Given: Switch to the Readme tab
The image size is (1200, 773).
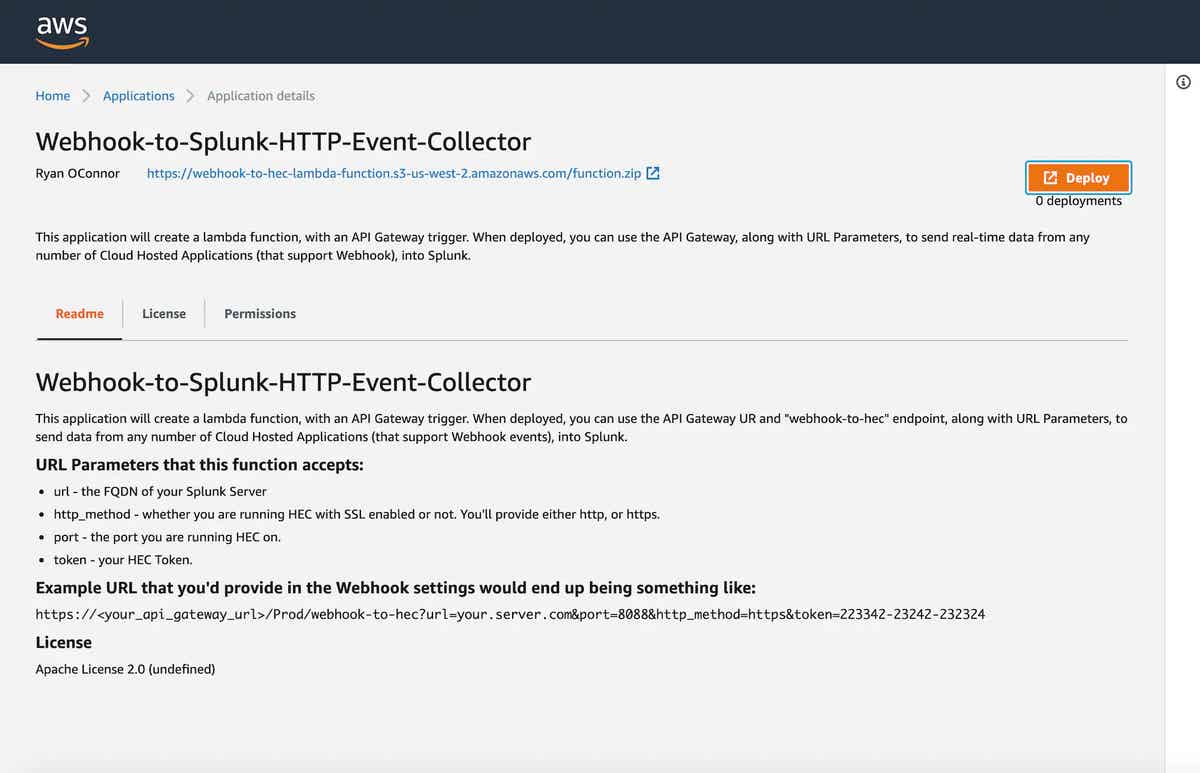Looking at the screenshot, I should [80, 314].
